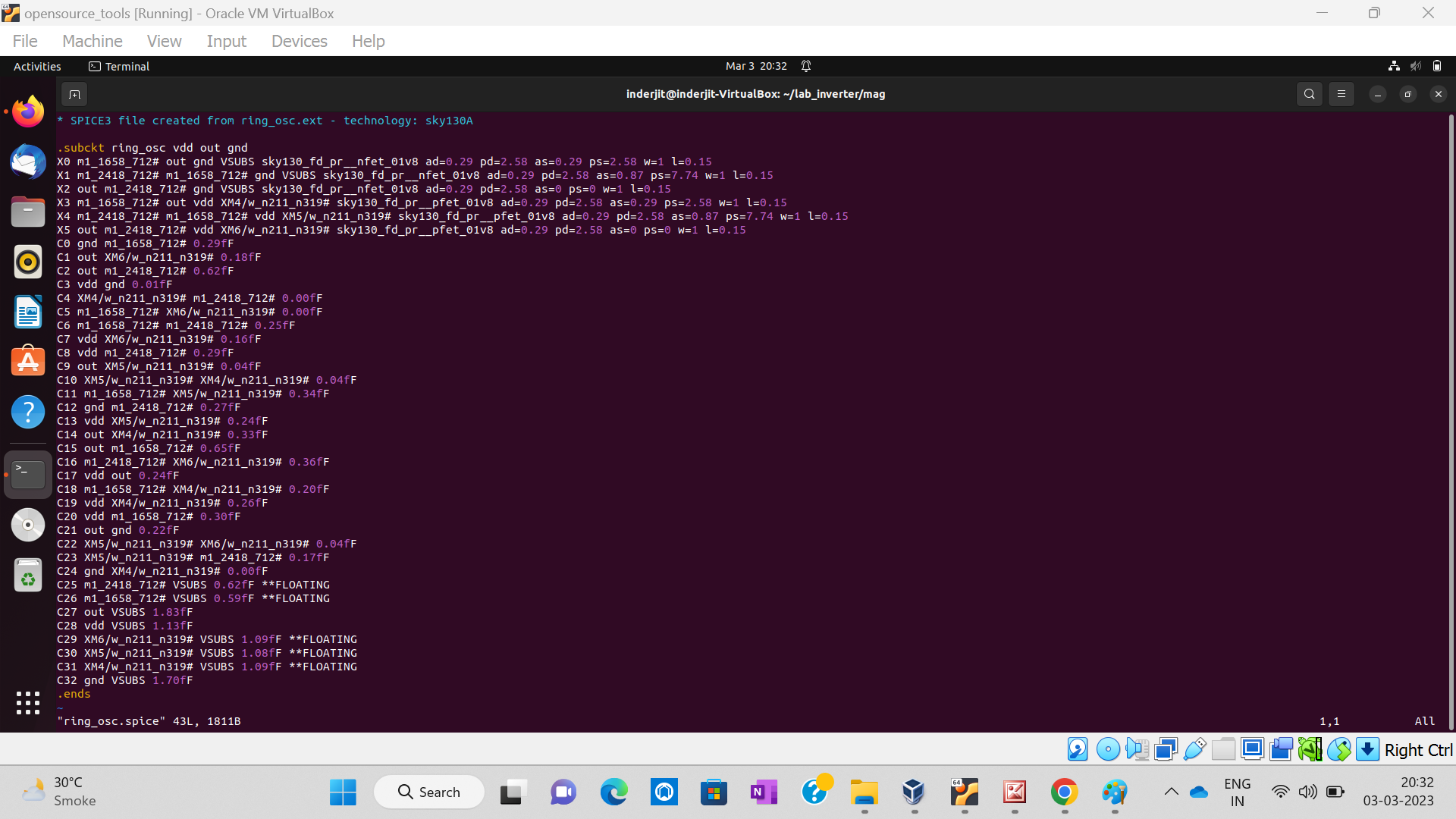Screen dimensions: 1456x819
Task: Open the system tray hidden icons chevron
Action: pyautogui.click(x=1170, y=792)
